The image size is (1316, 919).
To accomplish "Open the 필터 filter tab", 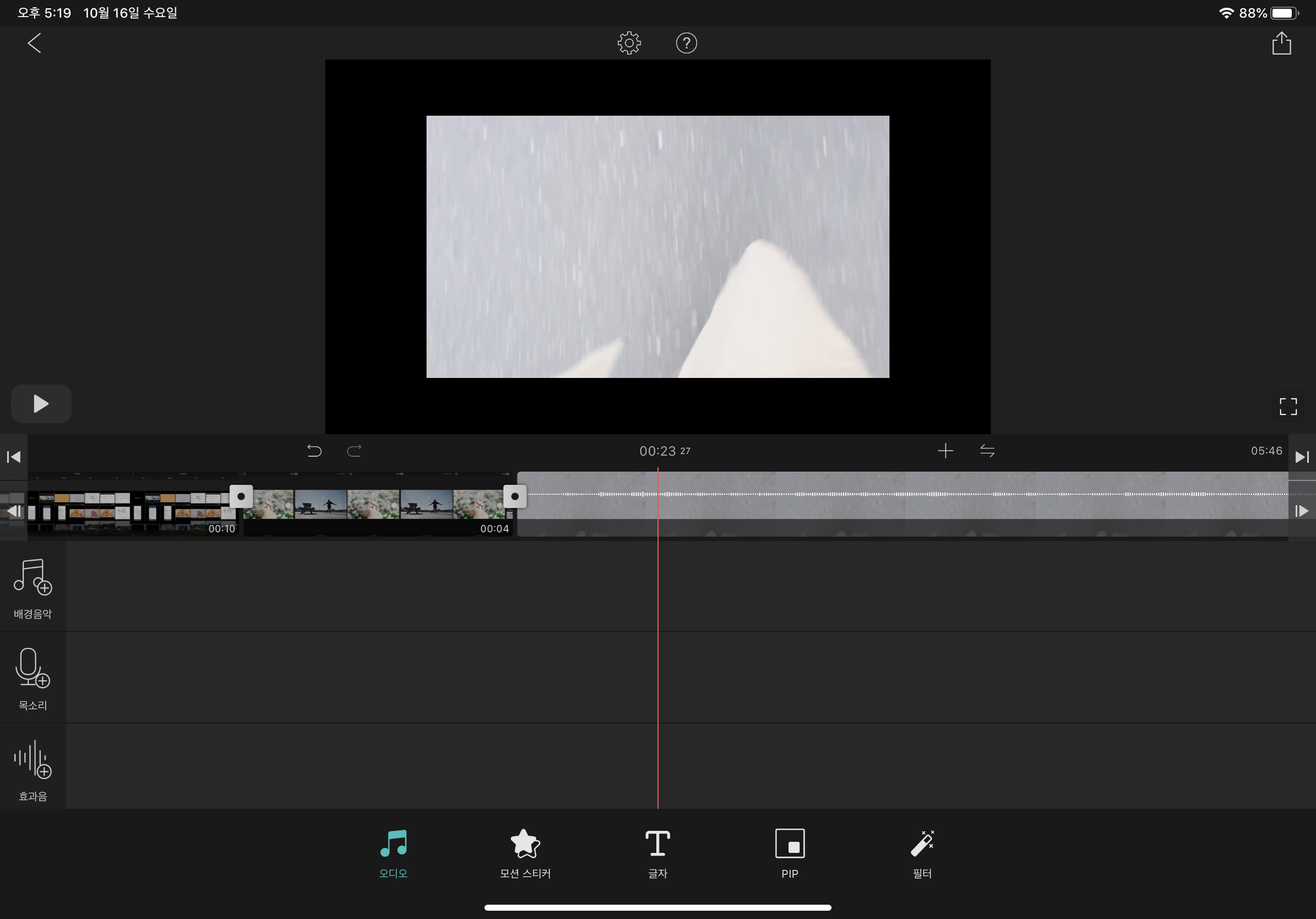I will point(921,853).
